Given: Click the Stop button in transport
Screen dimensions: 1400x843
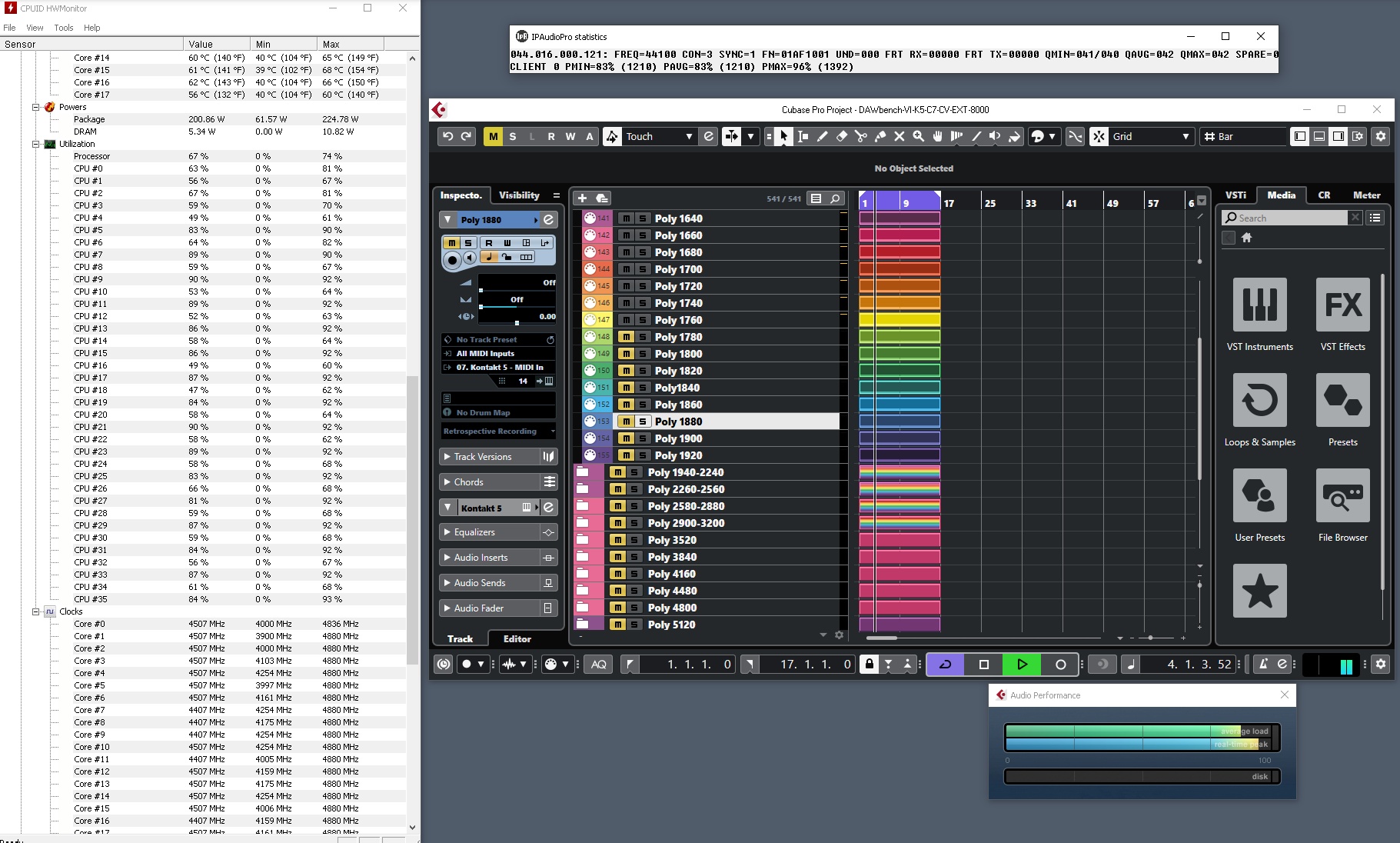Looking at the screenshot, I should pos(983,664).
